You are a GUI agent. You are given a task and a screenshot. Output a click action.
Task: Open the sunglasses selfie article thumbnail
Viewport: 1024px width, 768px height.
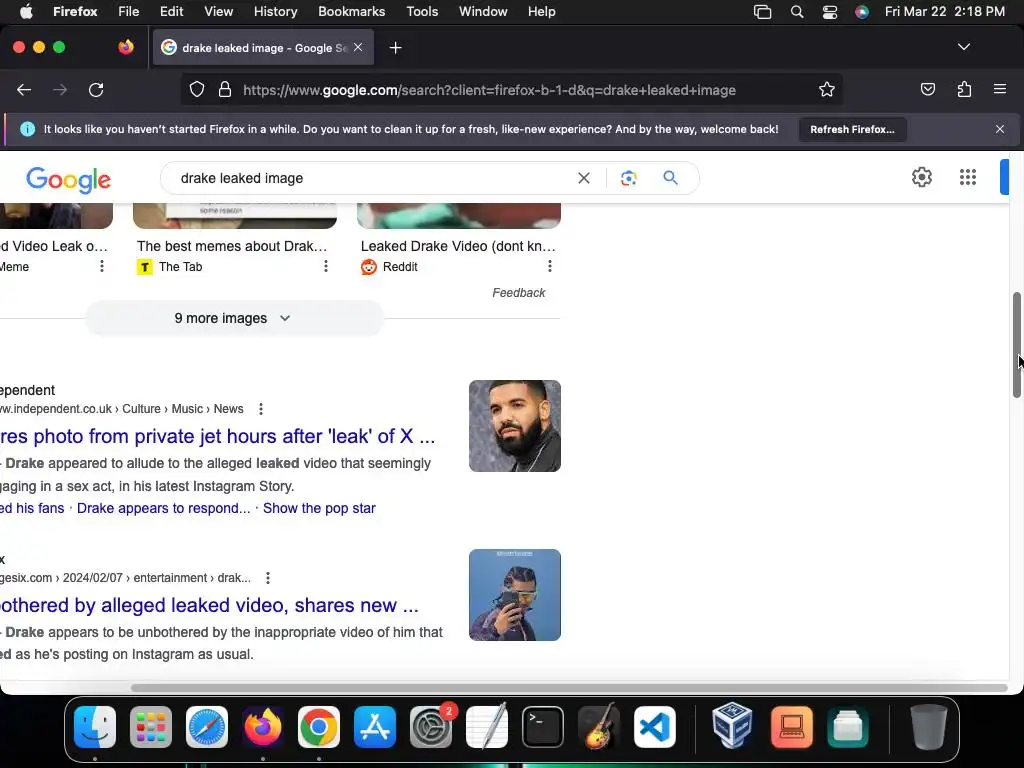[x=515, y=595]
